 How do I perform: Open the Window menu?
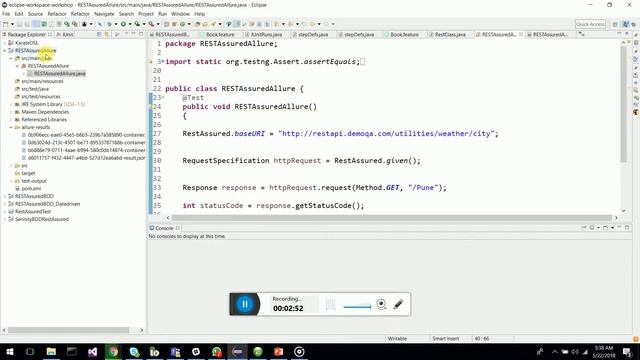point(180,14)
